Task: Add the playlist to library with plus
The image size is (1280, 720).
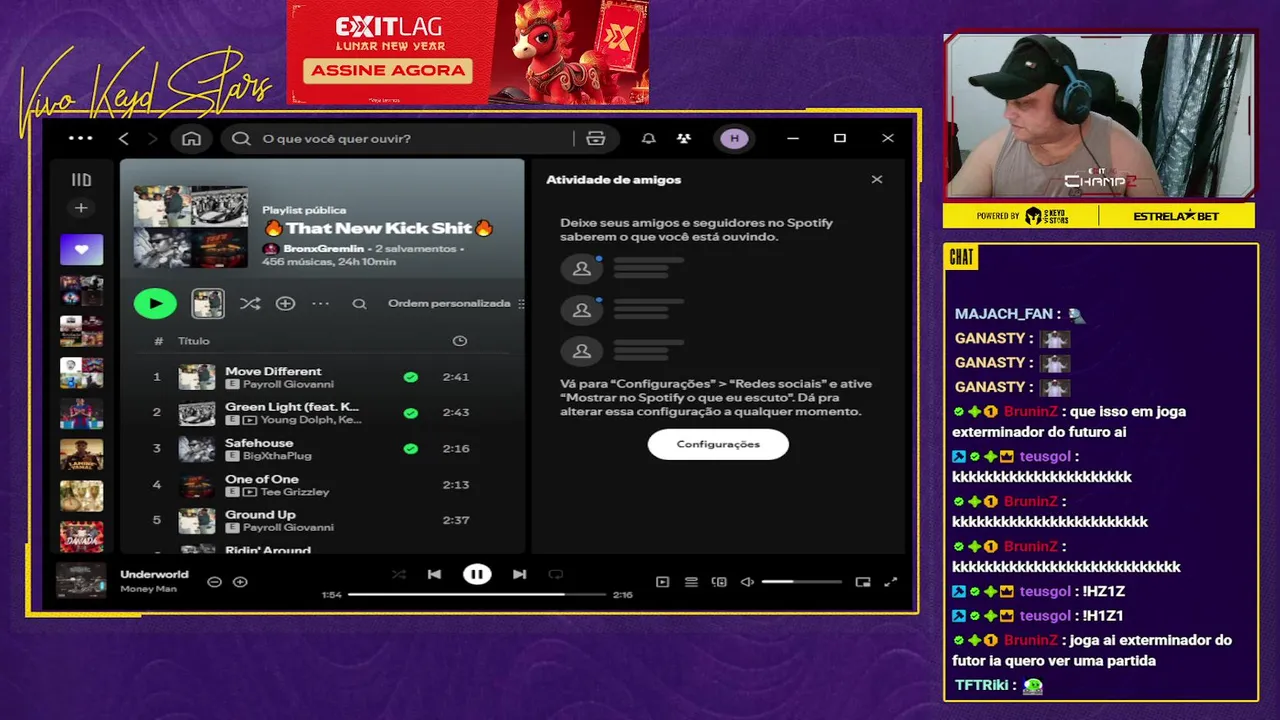Action: pyautogui.click(x=285, y=303)
